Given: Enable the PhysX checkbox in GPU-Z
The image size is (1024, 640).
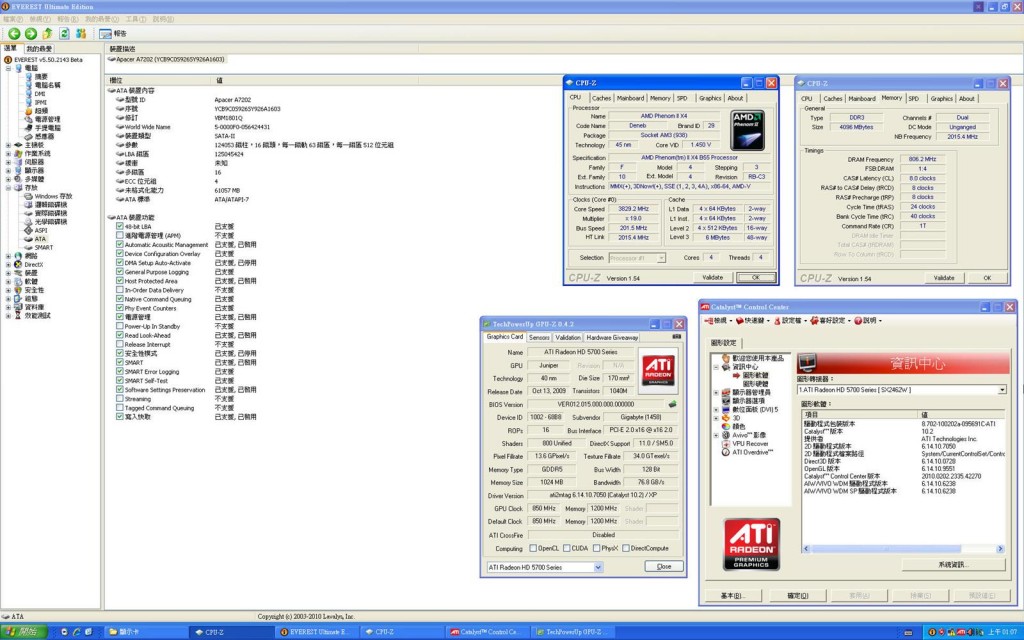Looking at the screenshot, I should 596,549.
